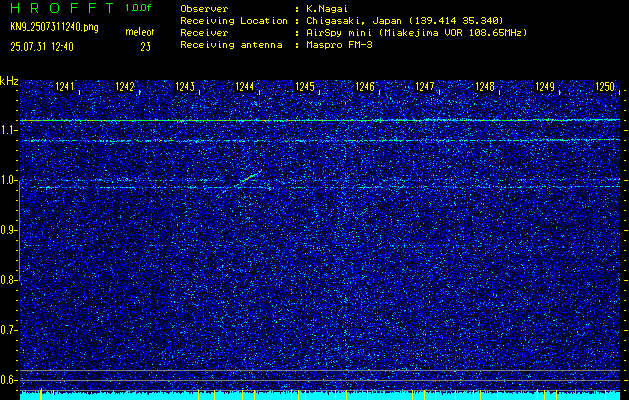Select observer name K.Nagai
Image resolution: width=629 pixels, height=400 pixels.
327,9
